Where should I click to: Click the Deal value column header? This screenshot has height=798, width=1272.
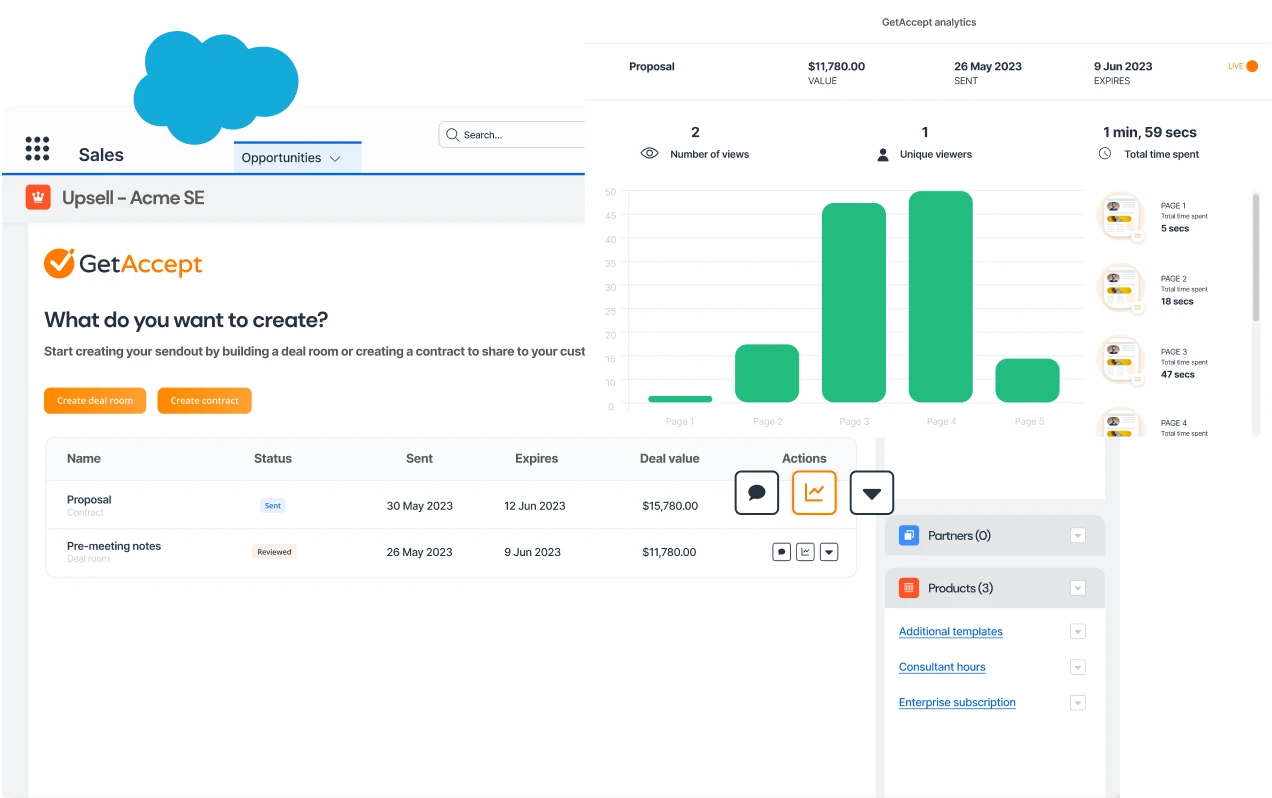670,459
